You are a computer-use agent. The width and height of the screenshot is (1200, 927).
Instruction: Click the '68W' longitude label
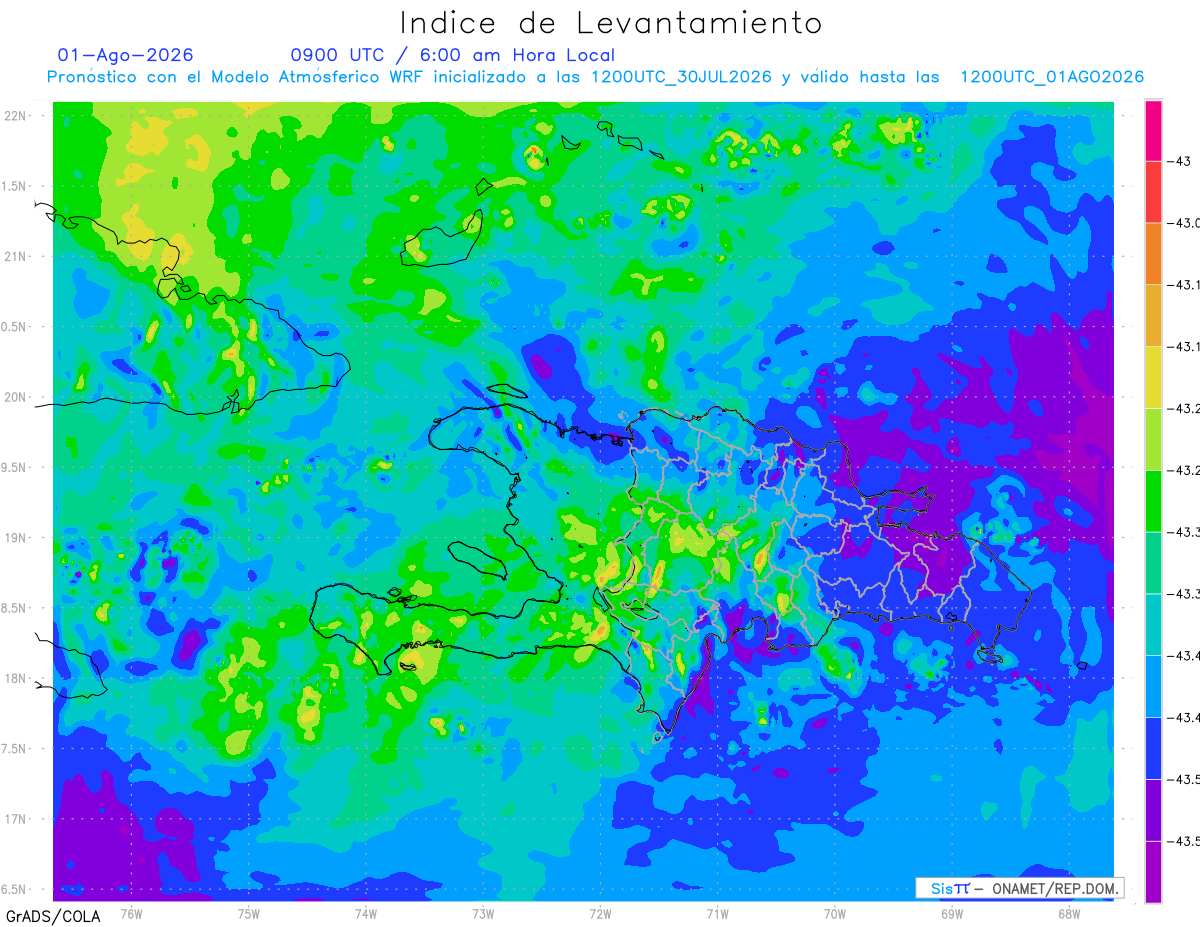[x=1069, y=914]
